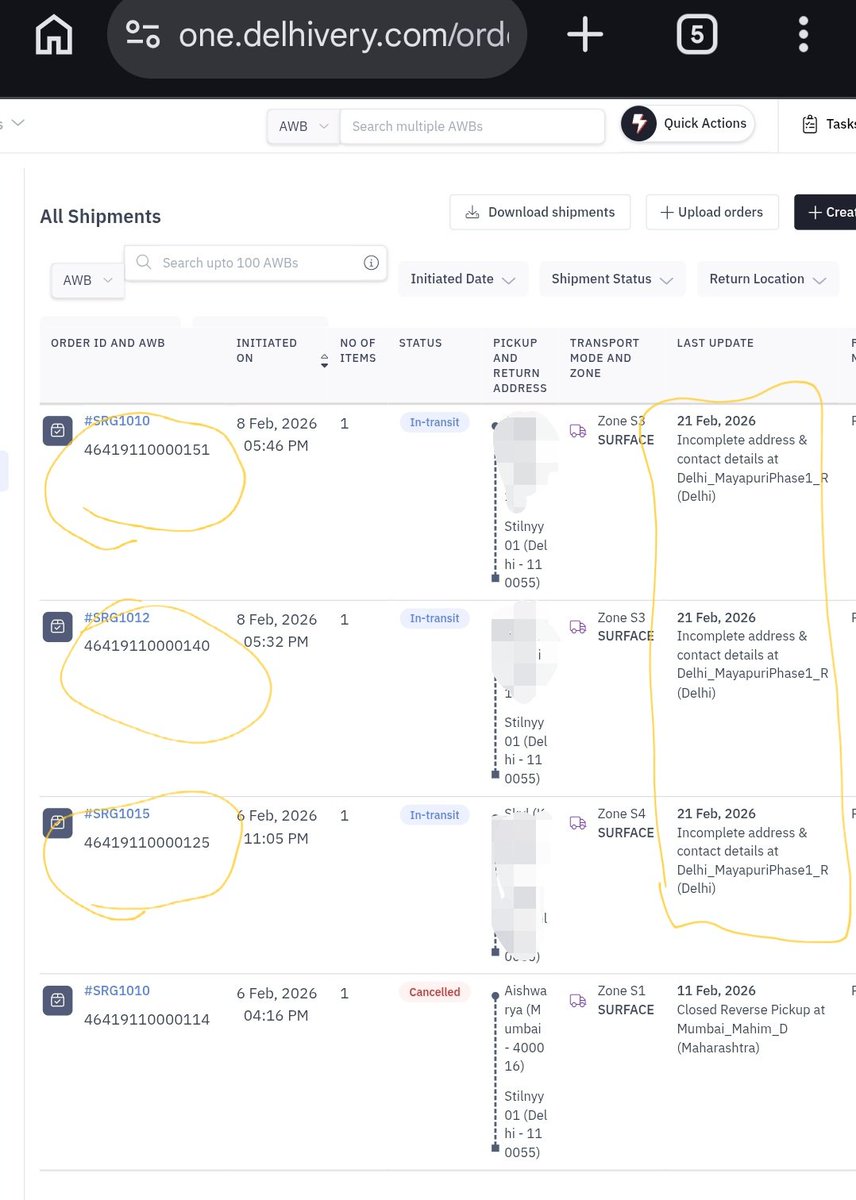The width and height of the screenshot is (856, 1200).
Task: Click truck icon in Zone S1 row
Action: (578, 1000)
